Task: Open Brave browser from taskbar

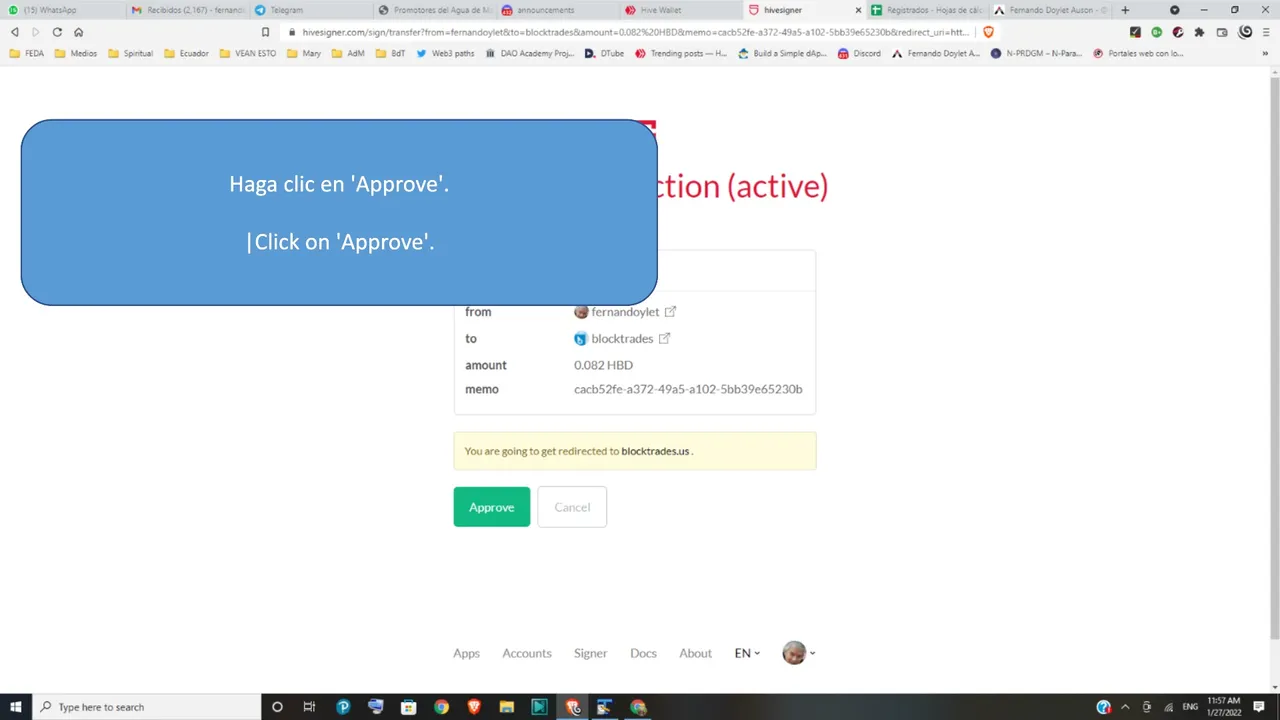Action: (x=474, y=707)
